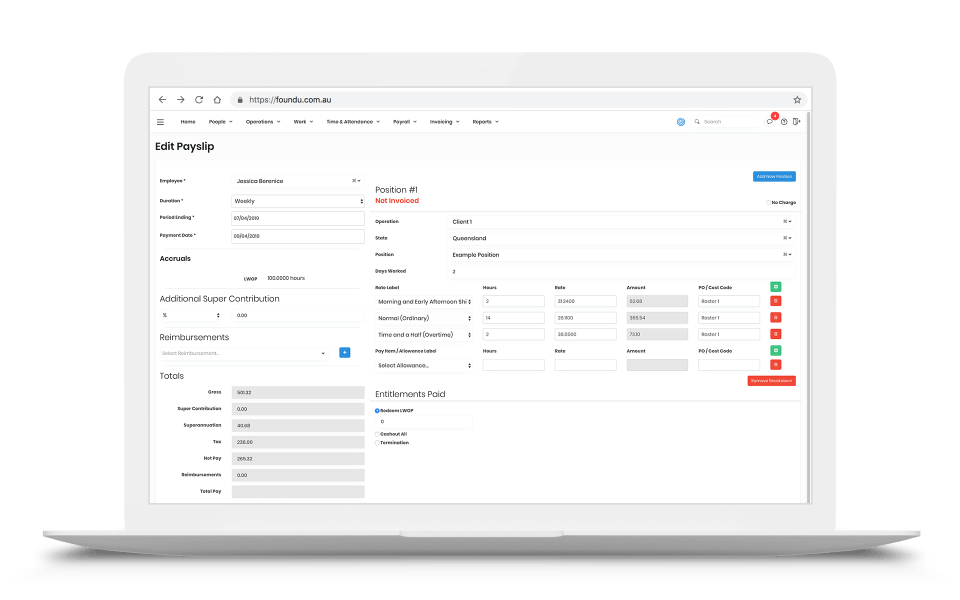
Task: Select the Termination radio option
Action: pos(377,443)
